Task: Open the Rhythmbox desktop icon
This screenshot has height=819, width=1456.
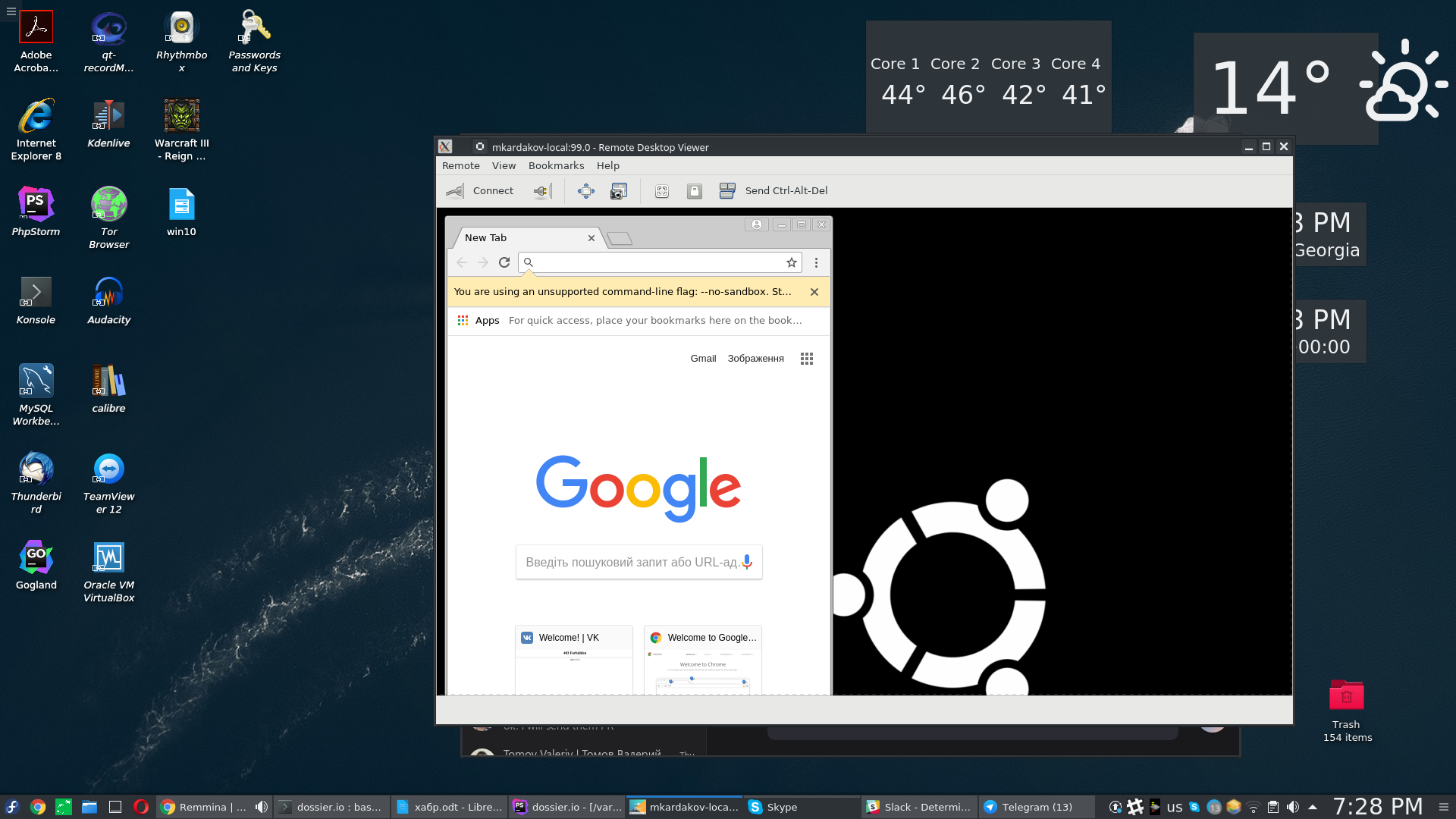Action: click(x=182, y=42)
